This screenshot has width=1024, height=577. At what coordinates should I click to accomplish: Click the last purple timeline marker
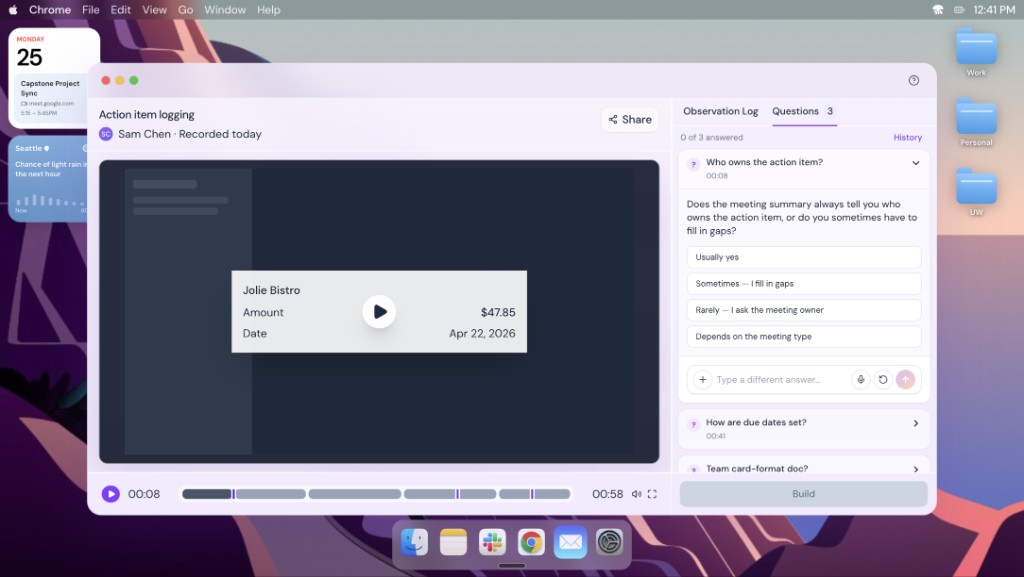pos(532,494)
